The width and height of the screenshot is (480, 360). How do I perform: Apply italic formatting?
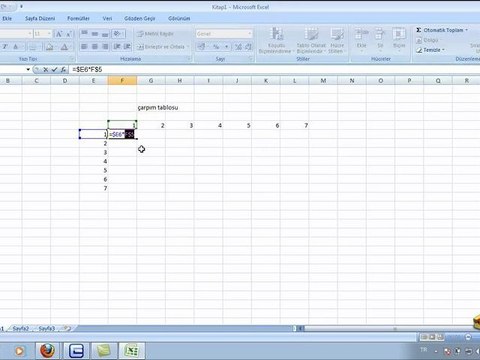pyautogui.click(x=5, y=47)
